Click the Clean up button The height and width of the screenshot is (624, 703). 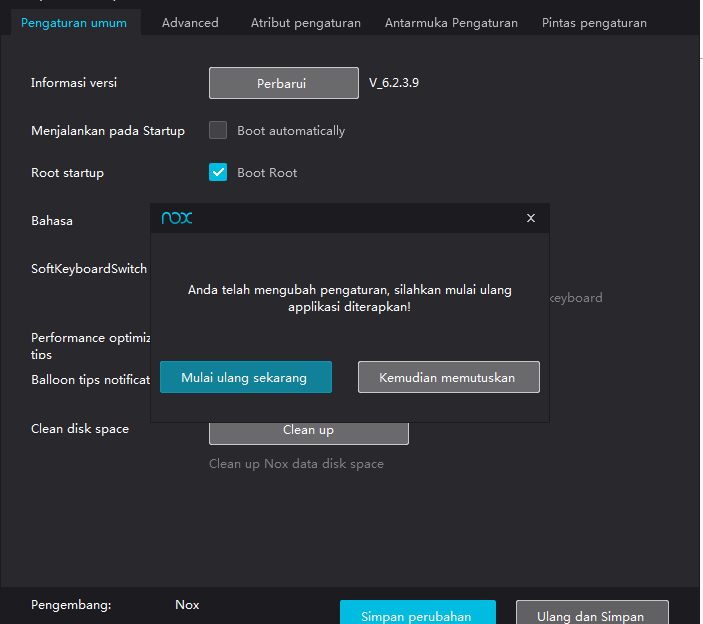tap(308, 430)
